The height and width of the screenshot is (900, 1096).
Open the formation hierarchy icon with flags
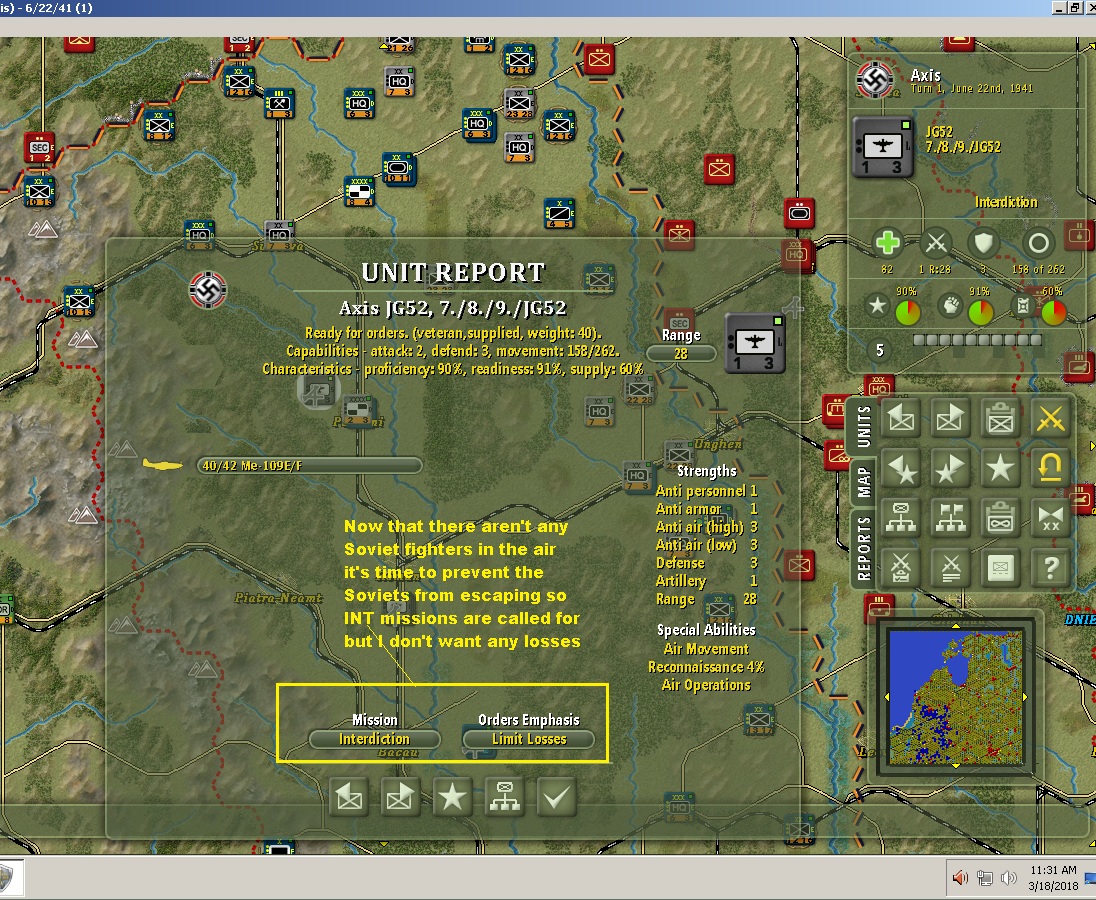pyautogui.click(x=951, y=518)
